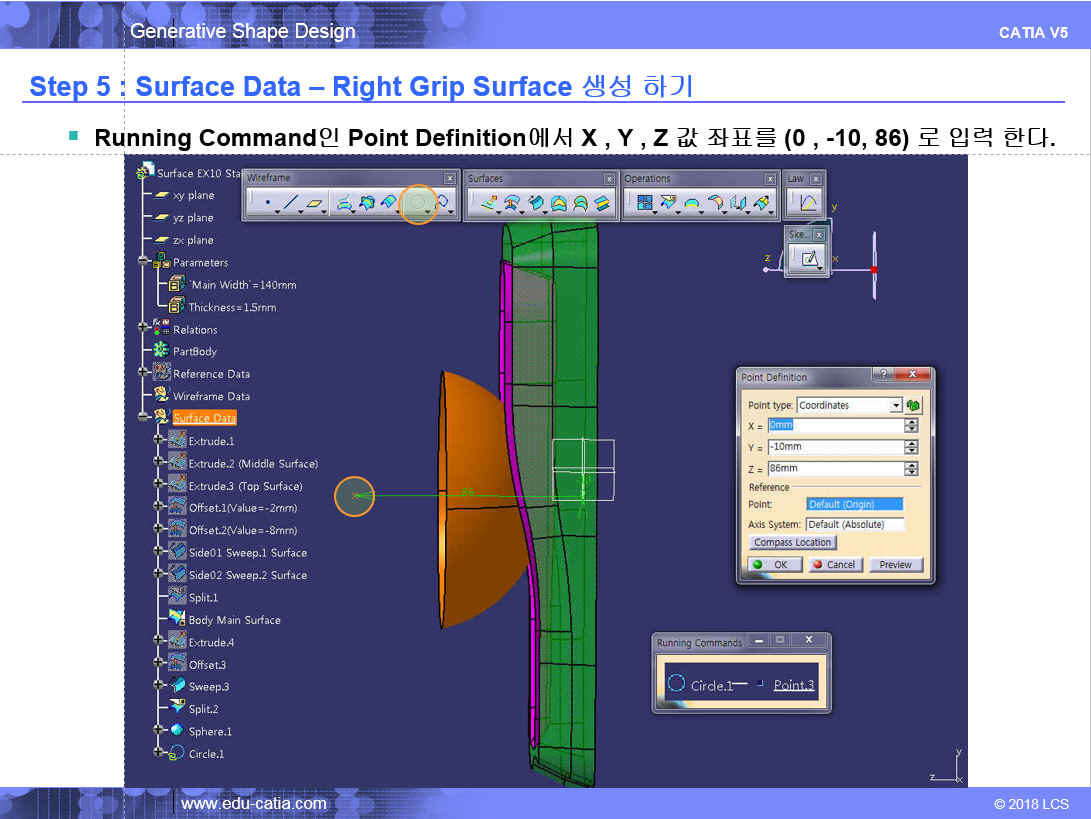The width and height of the screenshot is (1091, 819).
Task: Click OK in Point Definition dialog
Action: (x=772, y=564)
